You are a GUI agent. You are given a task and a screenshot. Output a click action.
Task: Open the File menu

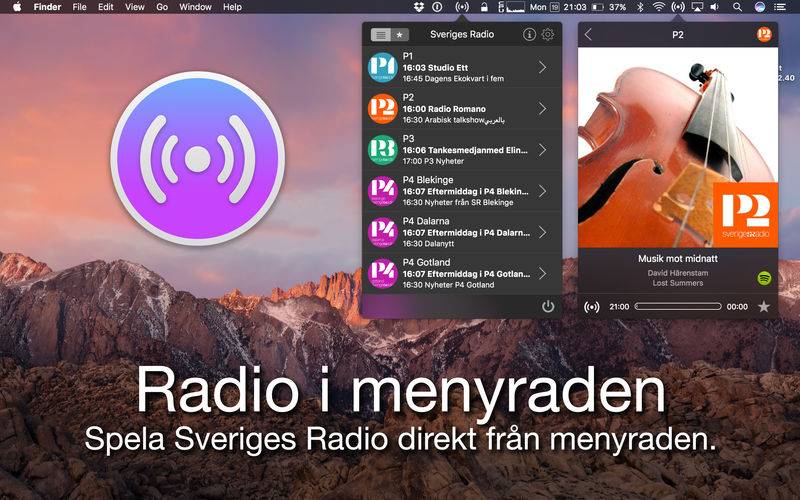pos(79,7)
